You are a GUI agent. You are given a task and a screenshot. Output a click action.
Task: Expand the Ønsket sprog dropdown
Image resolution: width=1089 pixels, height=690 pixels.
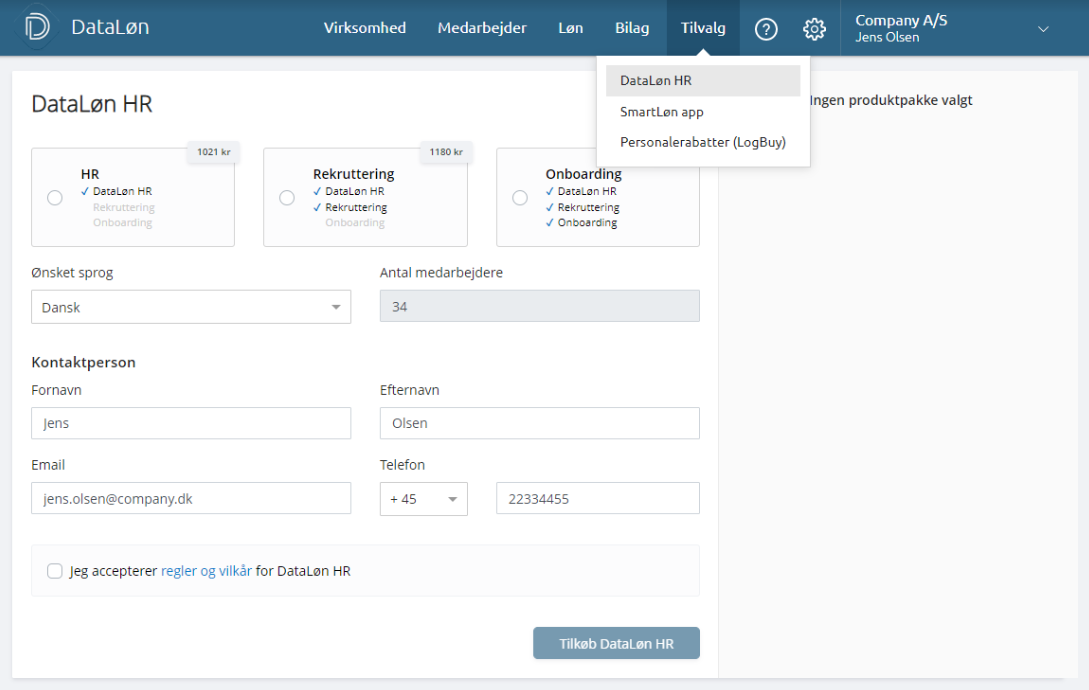pos(191,307)
